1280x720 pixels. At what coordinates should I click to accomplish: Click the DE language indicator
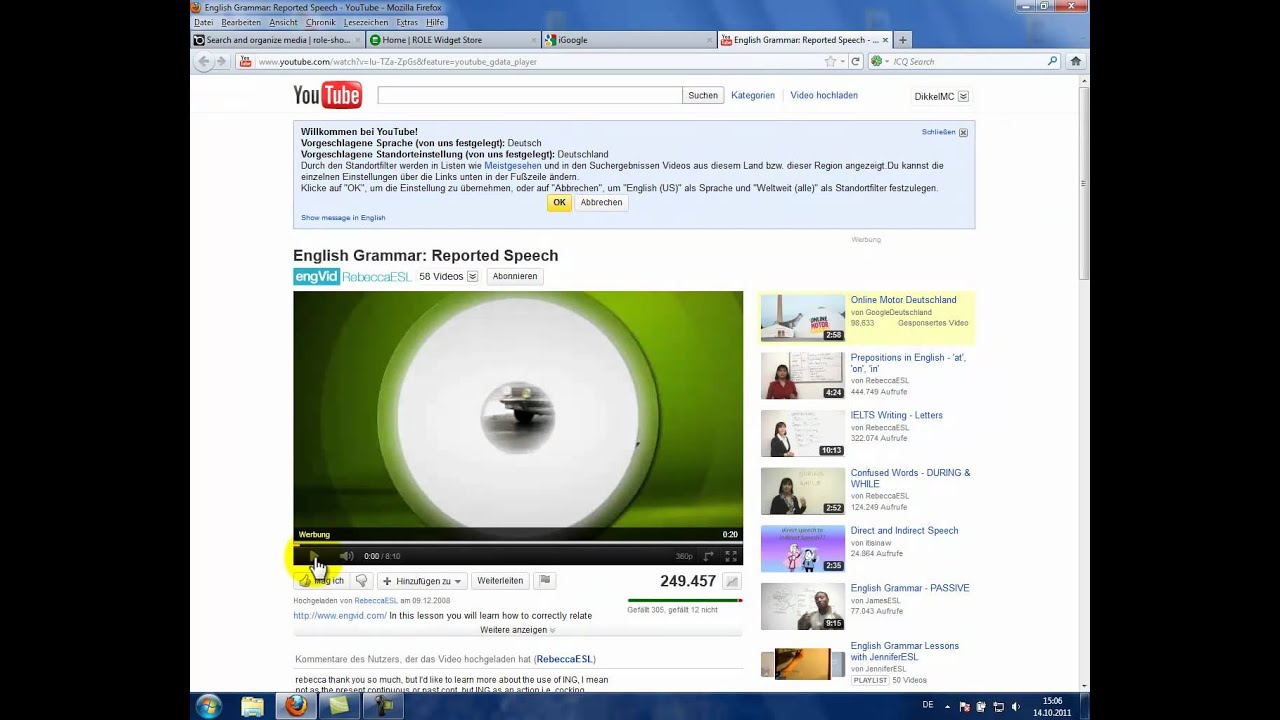[928, 705]
